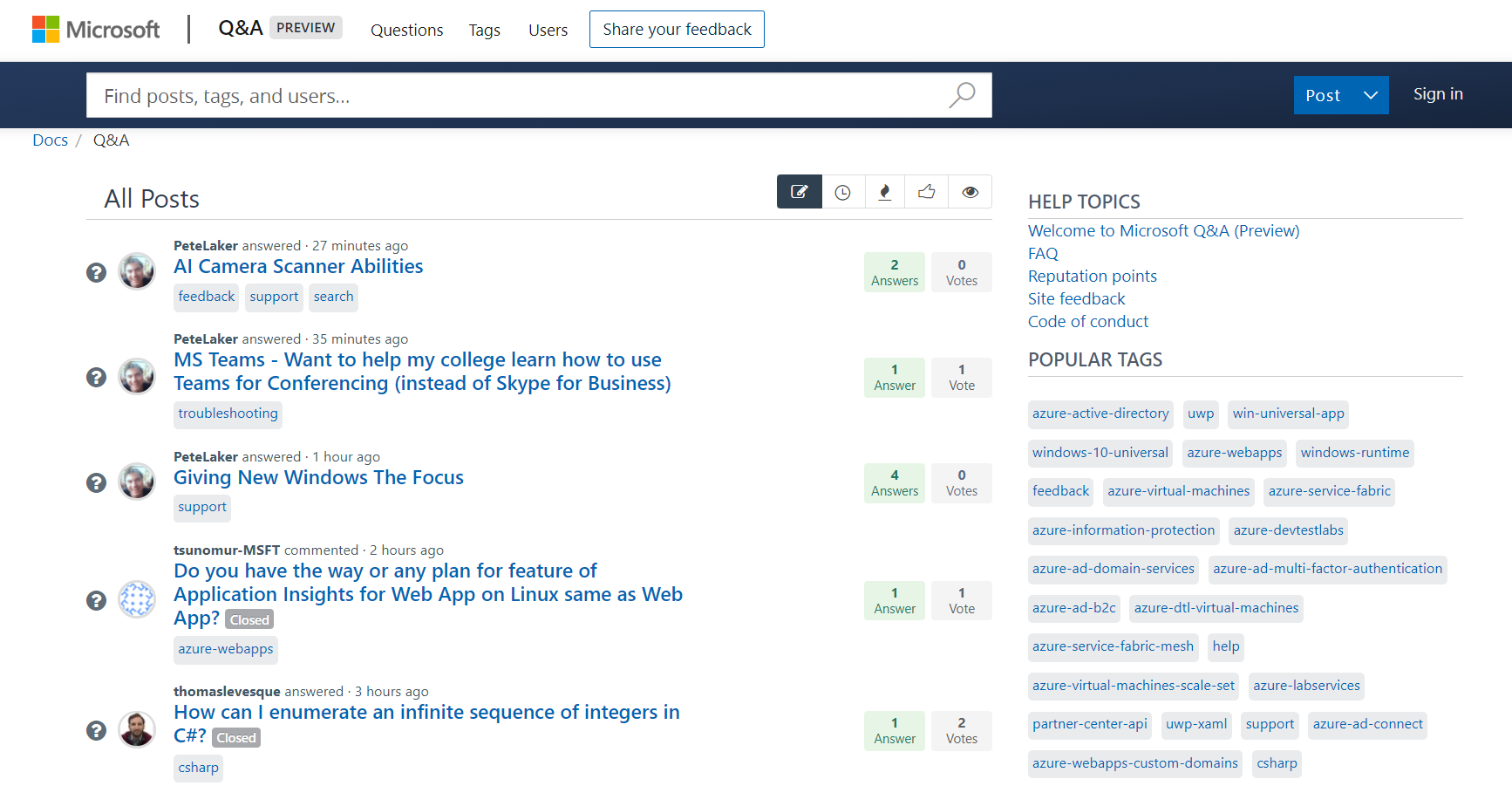Navigate to Docs in the breadcrumb
The width and height of the screenshot is (1512, 786).
click(50, 140)
